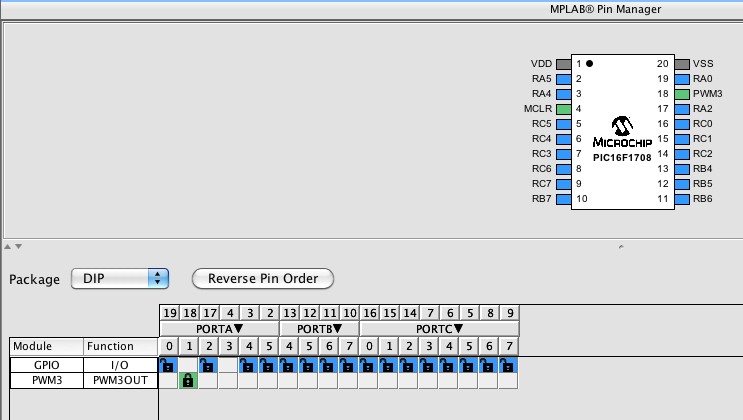Click the green PWM3 pin 18 box
Screen dimensions: 743x420
pos(682,93)
